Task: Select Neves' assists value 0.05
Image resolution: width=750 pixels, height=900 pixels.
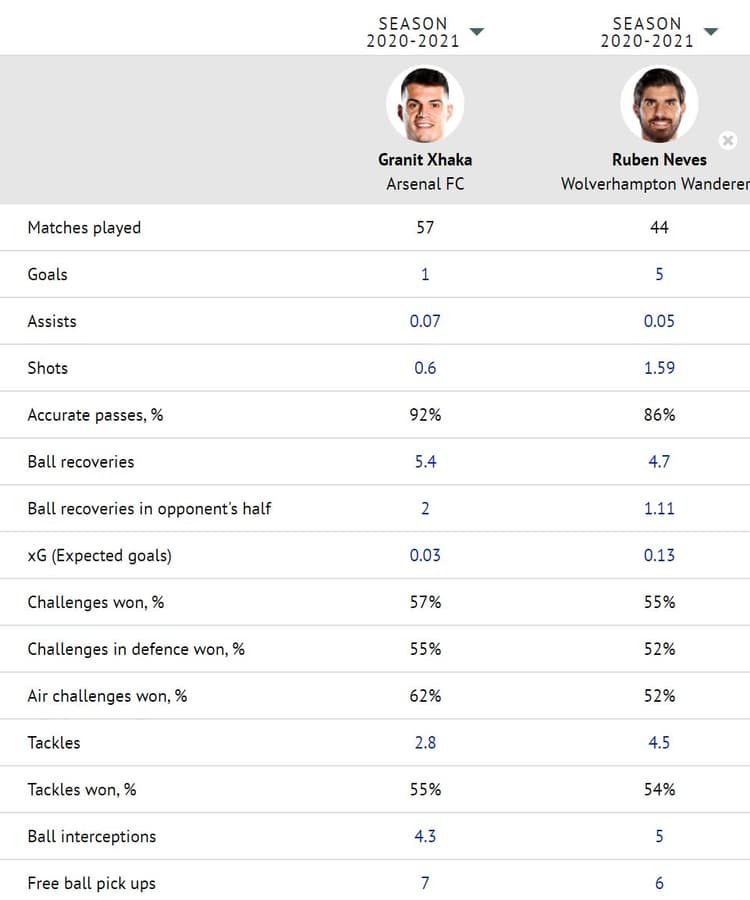Action: tap(659, 321)
